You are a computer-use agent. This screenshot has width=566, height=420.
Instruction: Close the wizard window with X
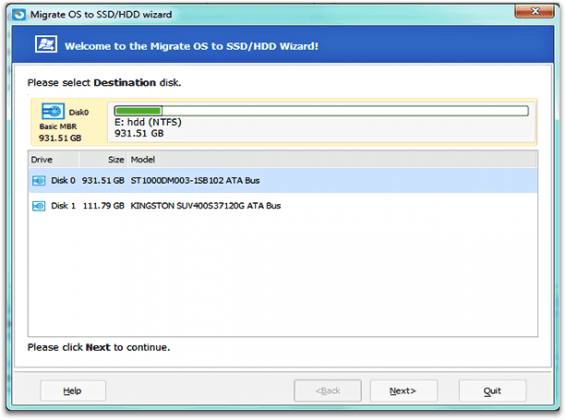pyautogui.click(x=534, y=11)
